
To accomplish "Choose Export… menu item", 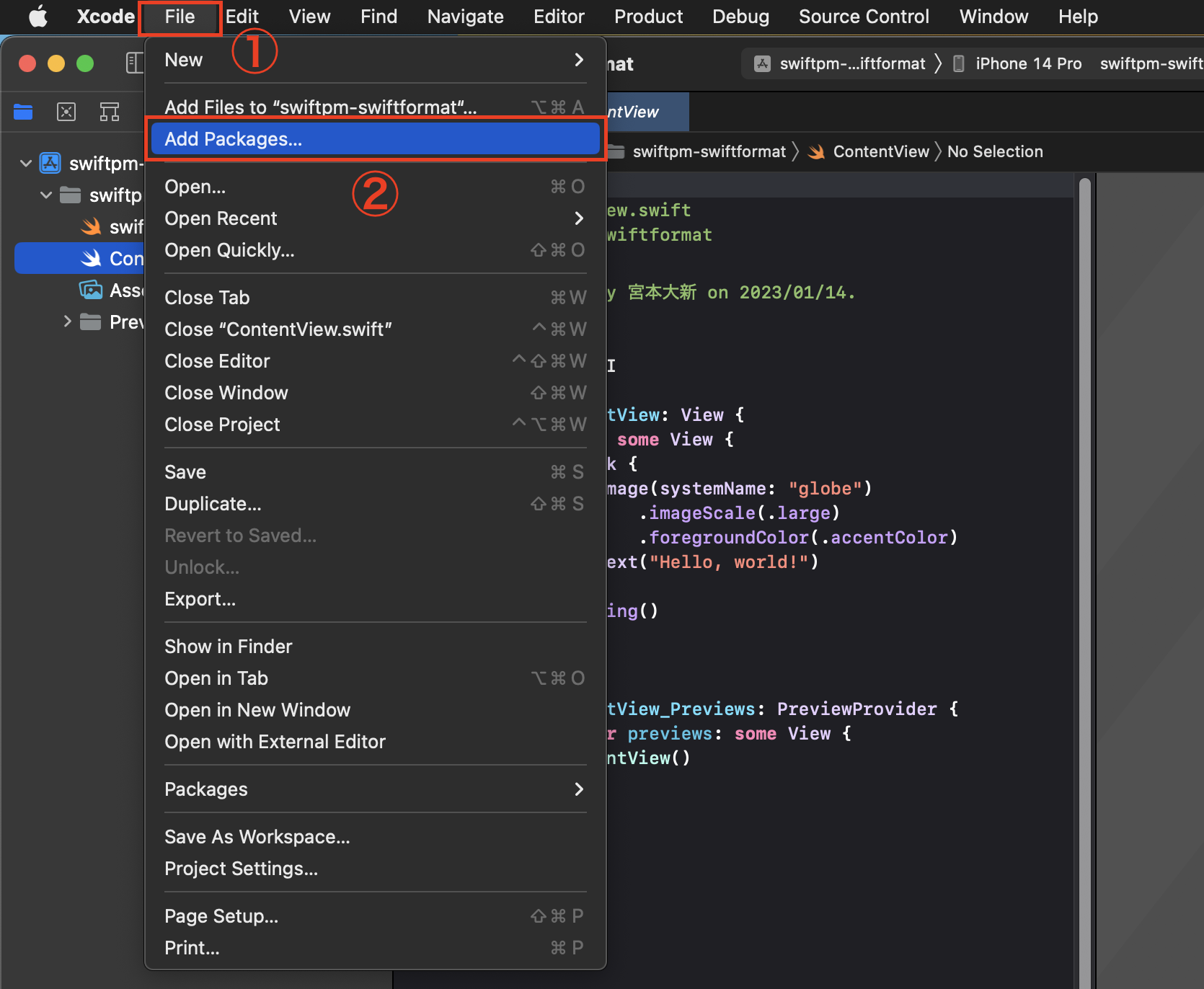I will [x=375, y=599].
